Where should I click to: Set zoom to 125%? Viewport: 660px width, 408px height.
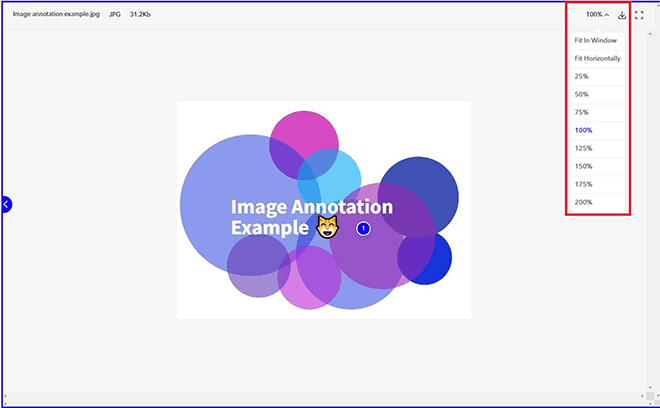coord(597,149)
